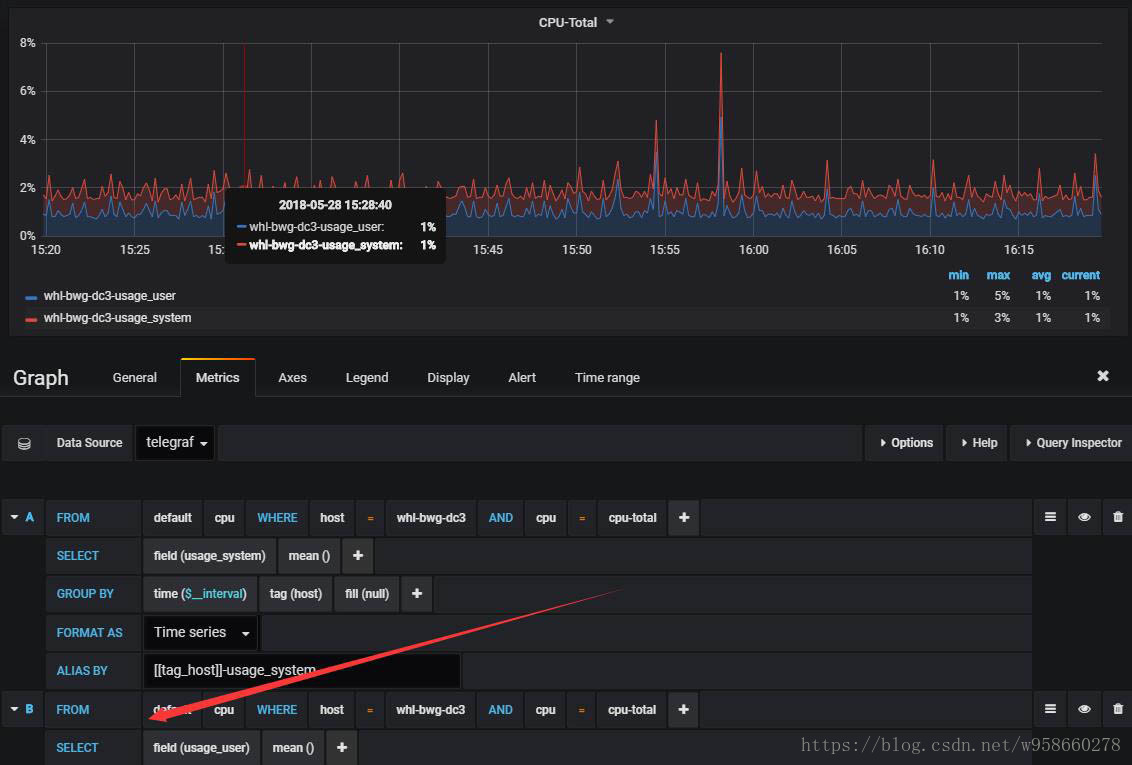Edit cpu-total value in query A
Viewport: 1132px width, 765px height.
pyautogui.click(x=632, y=517)
